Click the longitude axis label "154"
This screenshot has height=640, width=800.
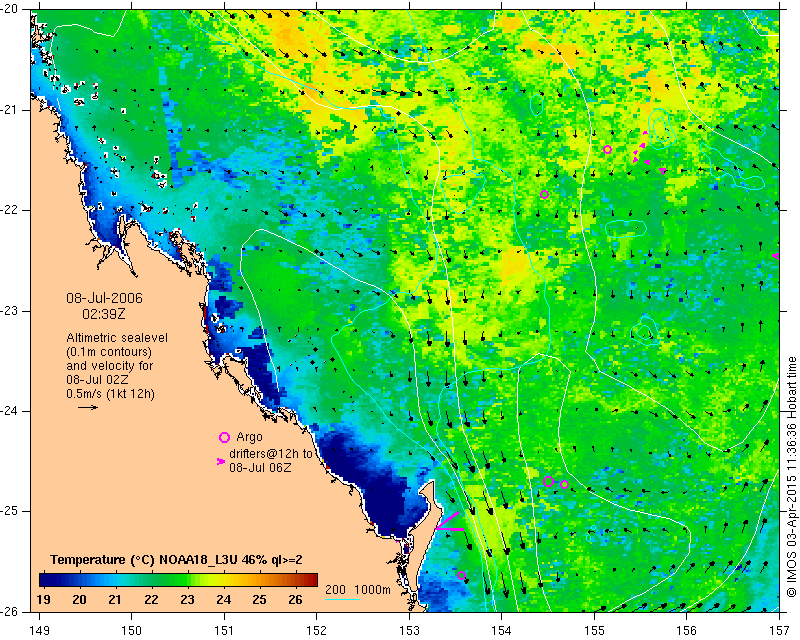(502, 631)
